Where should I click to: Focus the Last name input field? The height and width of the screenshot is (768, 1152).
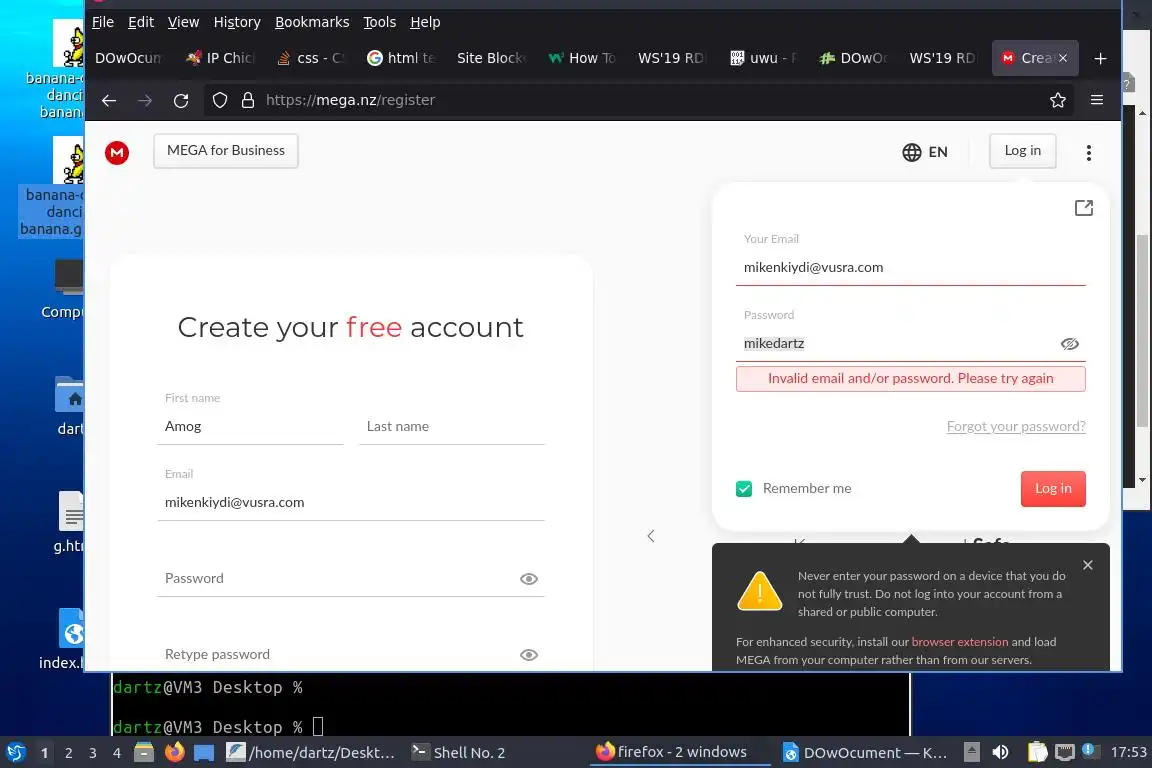click(x=452, y=426)
